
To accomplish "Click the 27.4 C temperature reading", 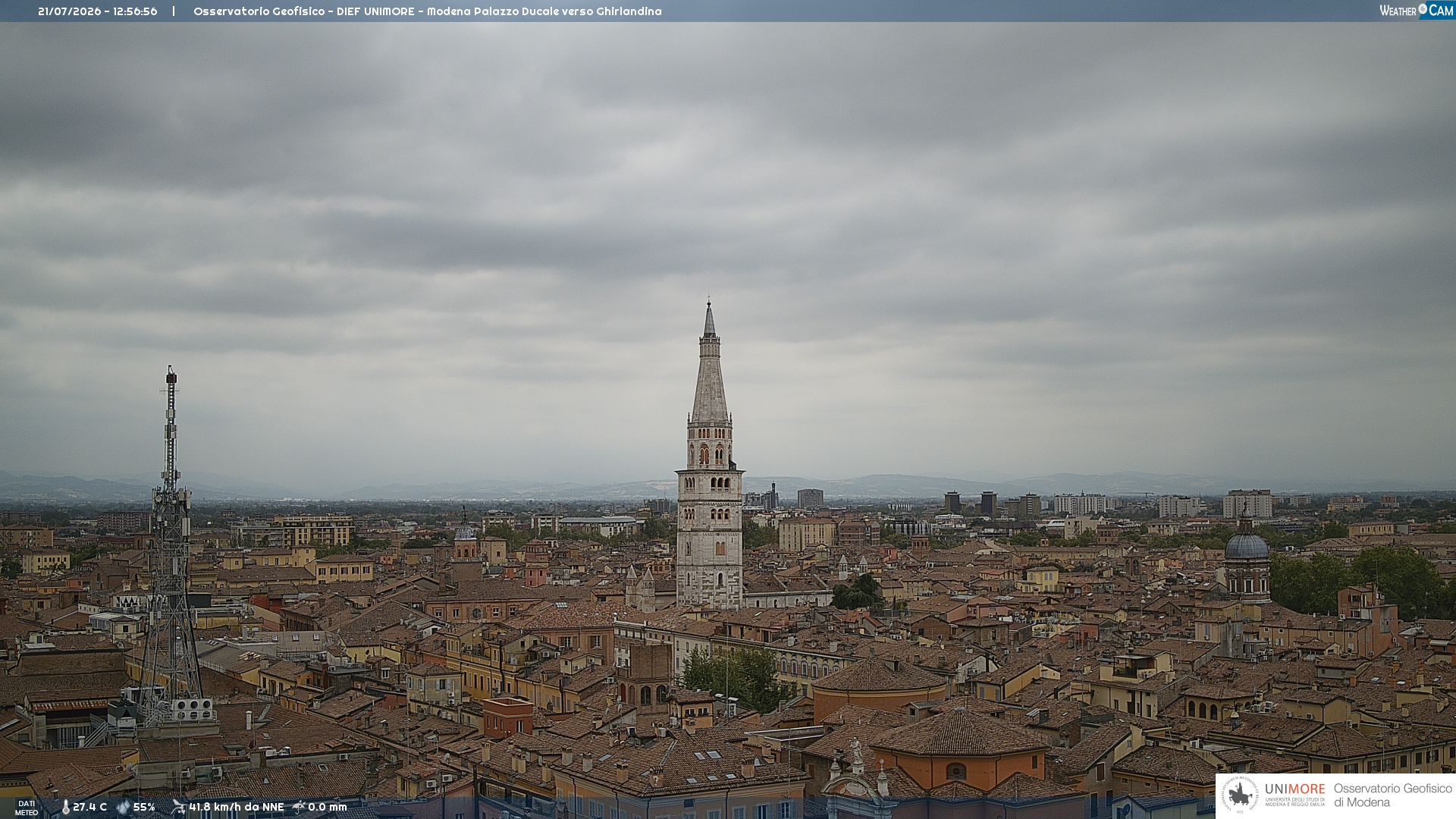I will pyautogui.click(x=89, y=808).
